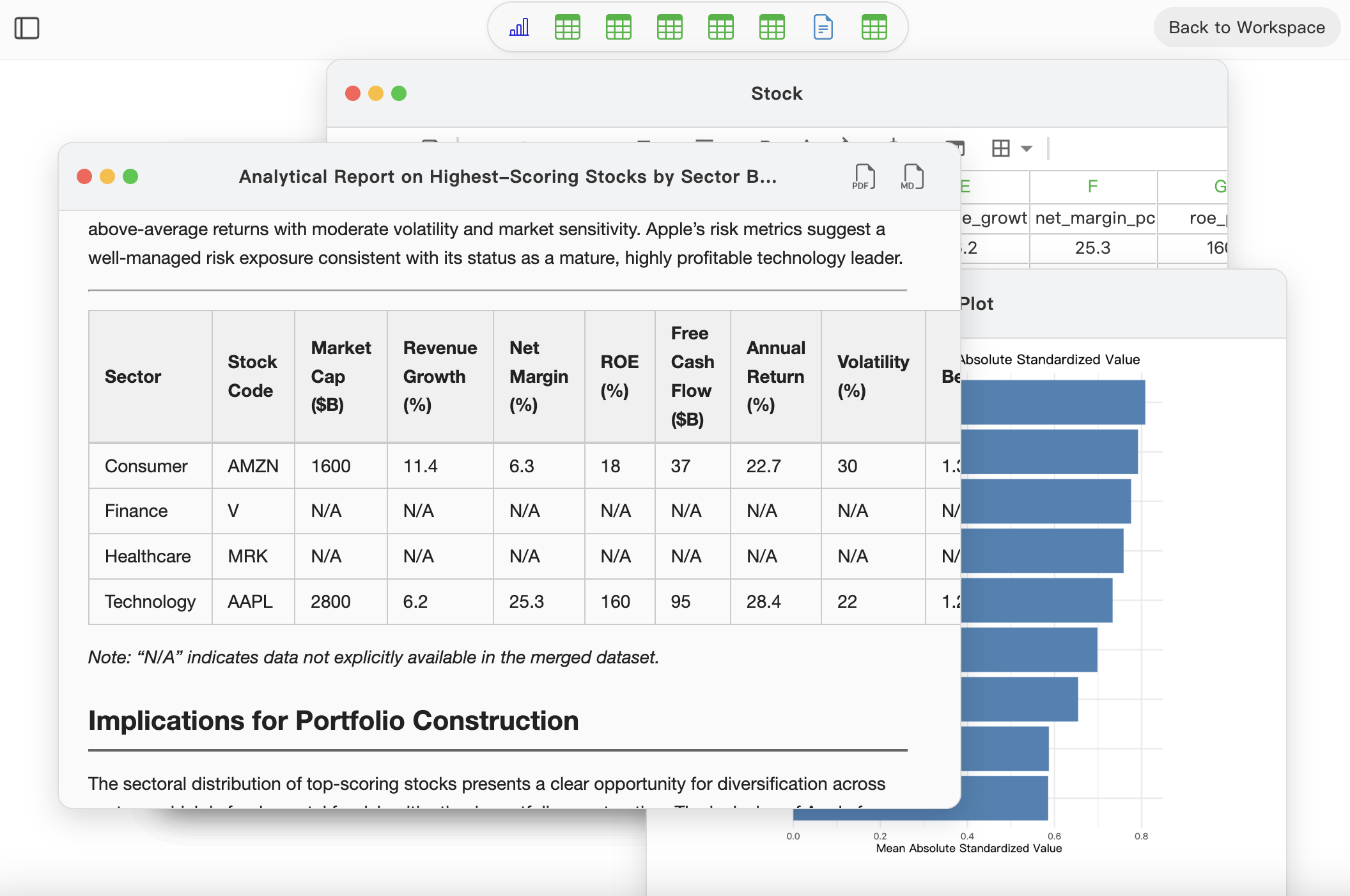
Task: Click the topmost bar in the Plot chart
Action: (x=1053, y=402)
